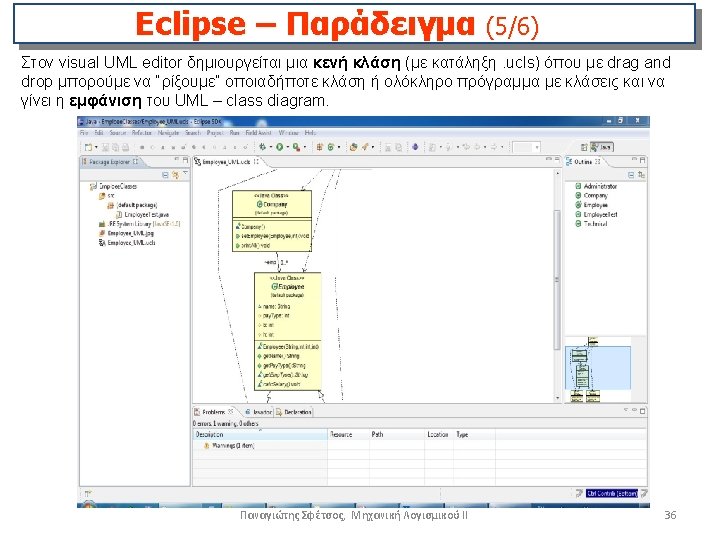The height and width of the screenshot is (540, 720).
Task: Maximize the Outline view
Action: (643, 160)
